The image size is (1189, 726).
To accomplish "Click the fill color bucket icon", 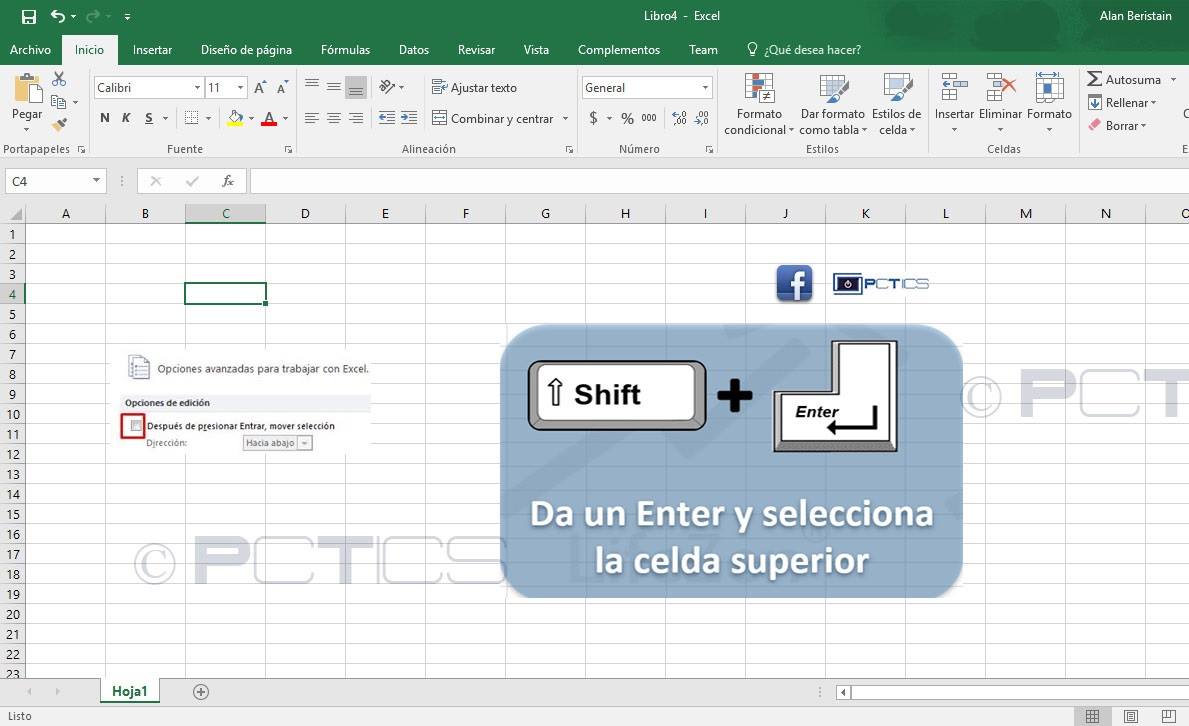I will [235, 118].
